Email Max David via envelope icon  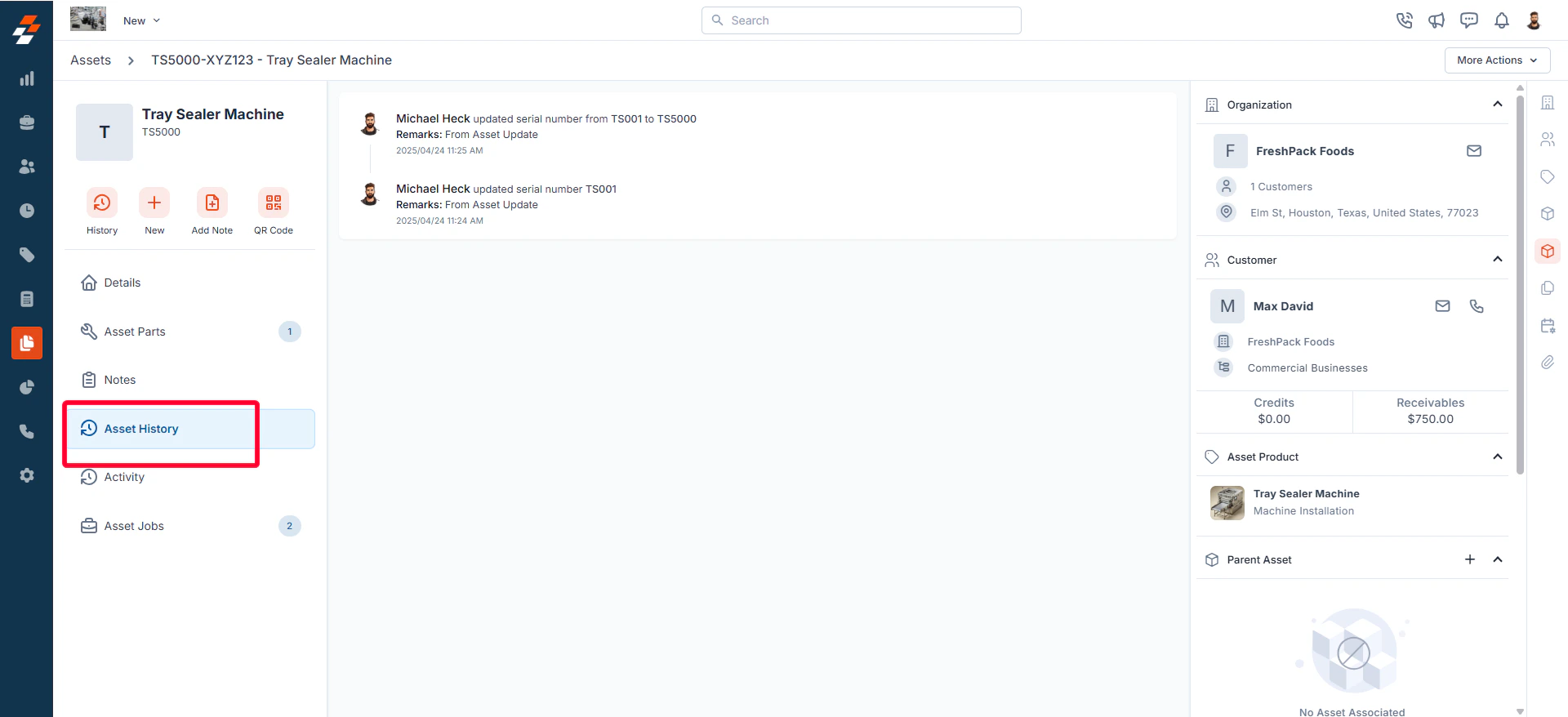[1443, 306]
